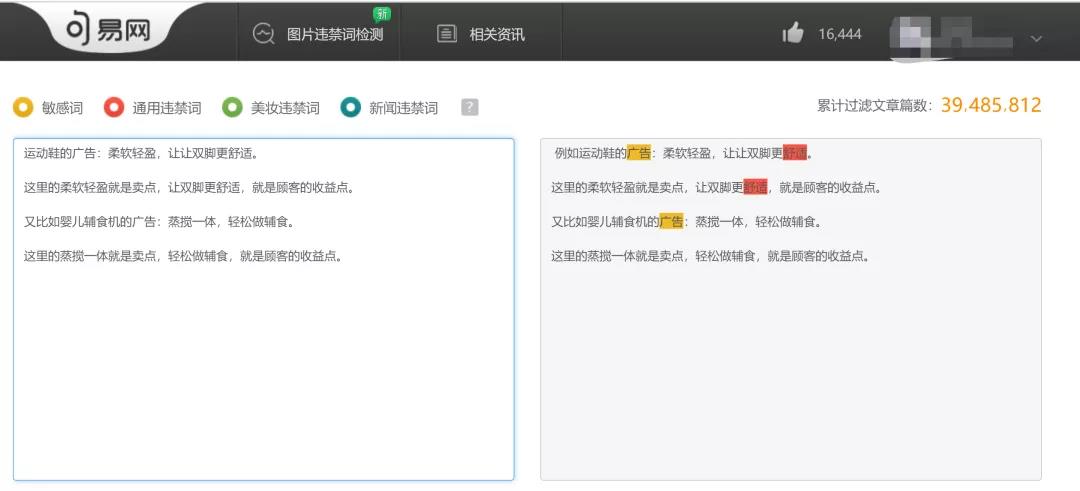Click the 新闻违禁词 label text
1080x491 pixels.
[404, 108]
